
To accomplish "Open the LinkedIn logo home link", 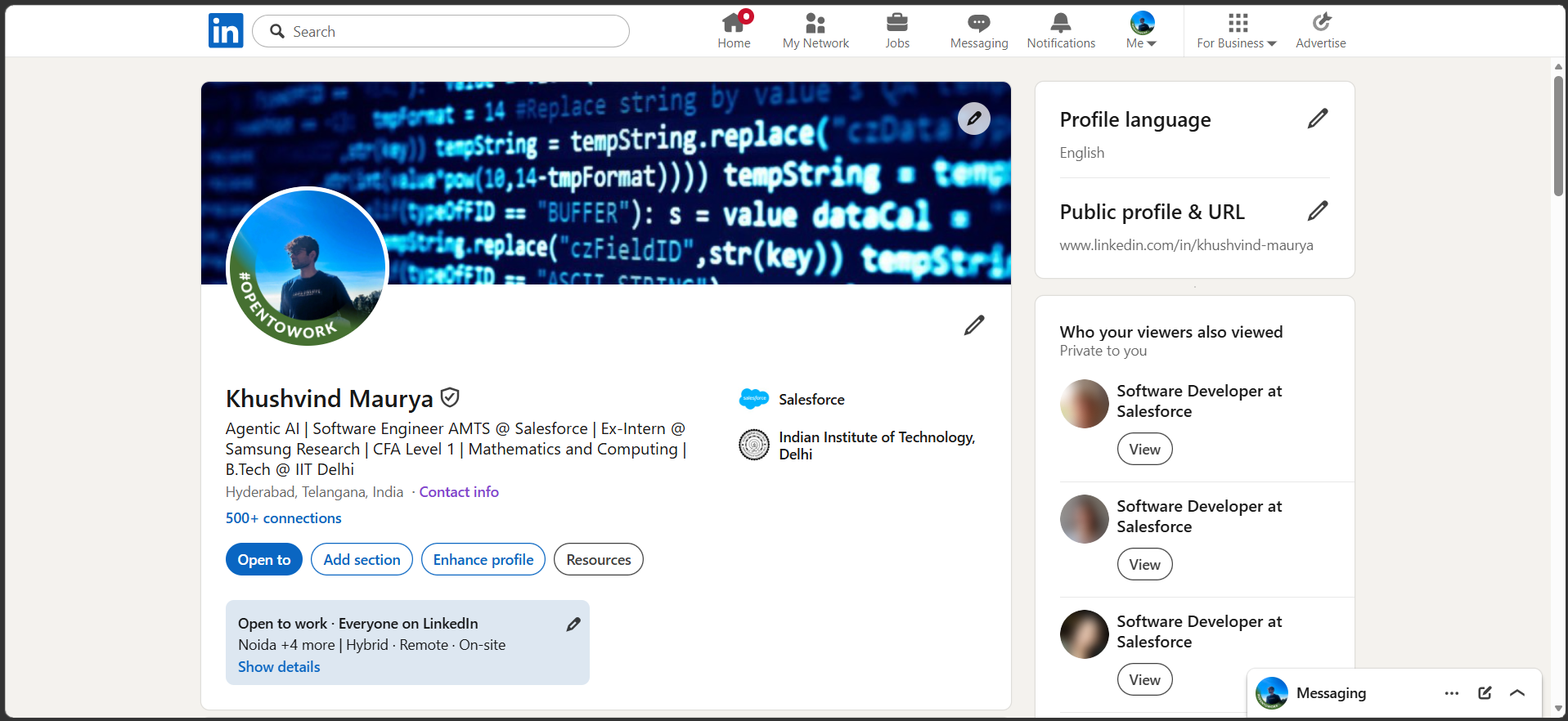I will point(226,31).
